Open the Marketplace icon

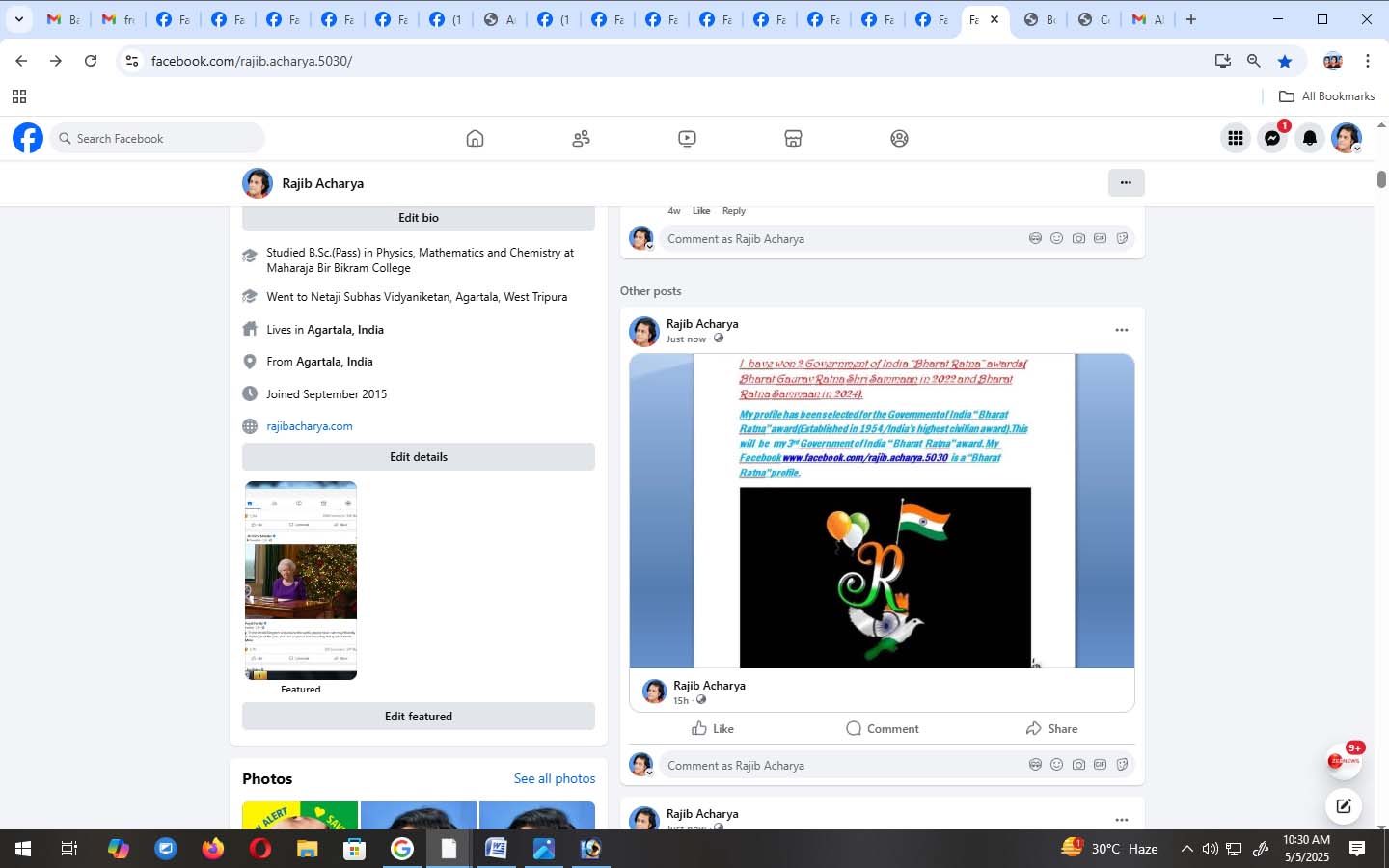793,139
